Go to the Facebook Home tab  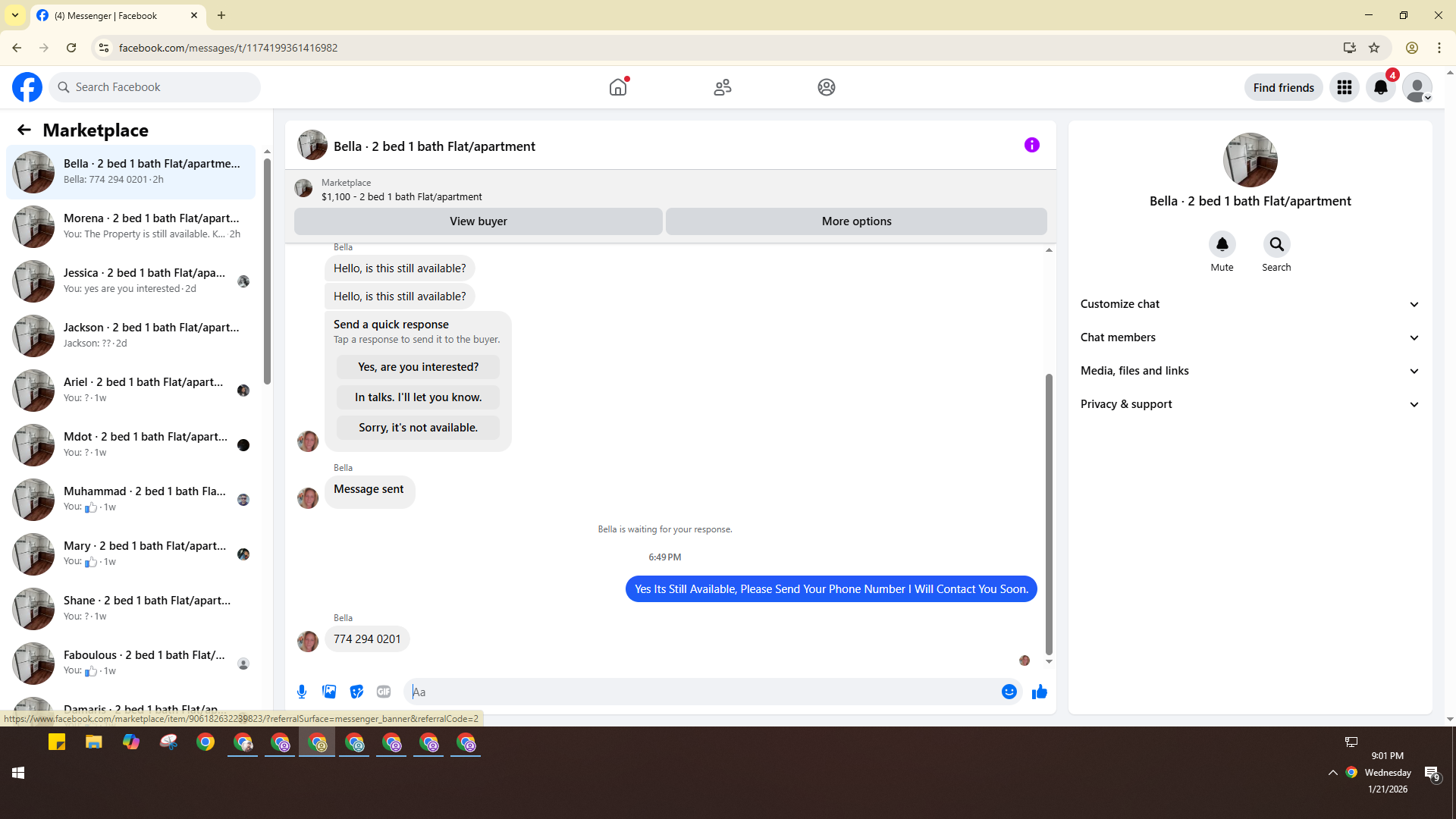tap(618, 87)
